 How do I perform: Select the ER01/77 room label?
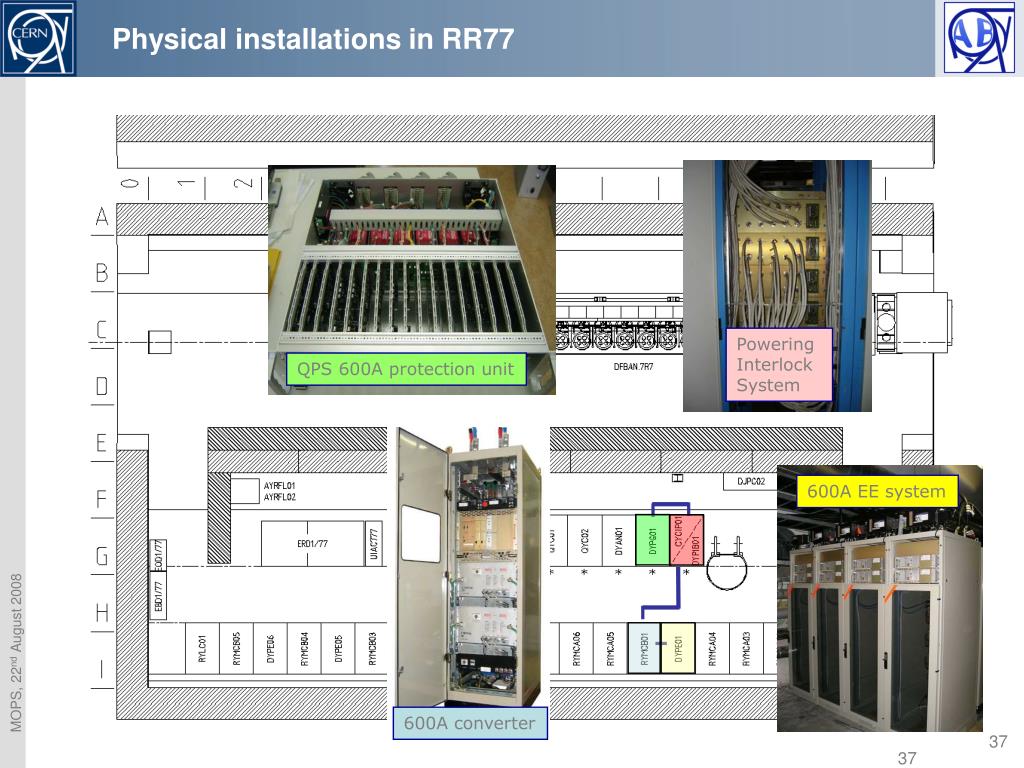(312, 543)
